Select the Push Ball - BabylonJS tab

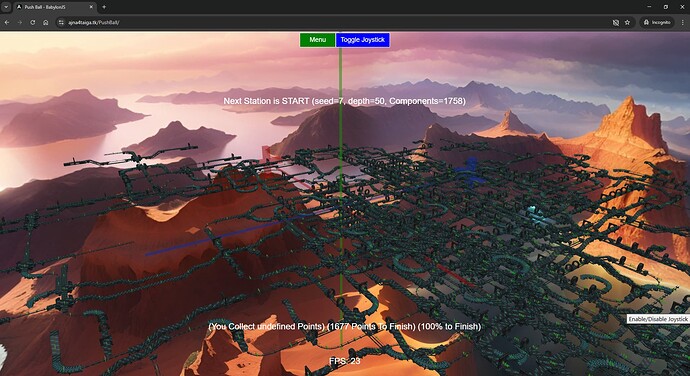[55, 7]
